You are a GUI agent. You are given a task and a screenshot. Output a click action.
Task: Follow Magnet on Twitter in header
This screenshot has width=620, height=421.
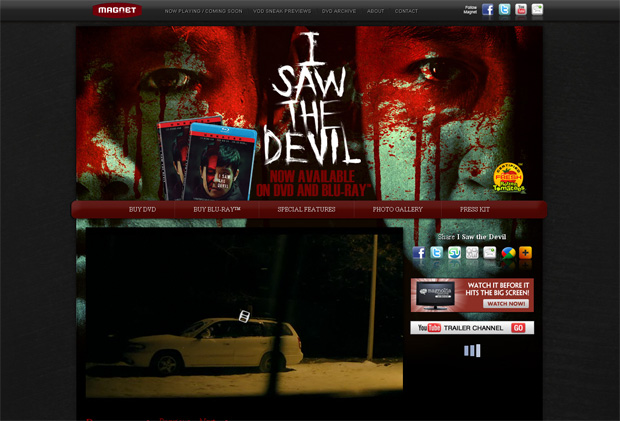click(x=504, y=9)
